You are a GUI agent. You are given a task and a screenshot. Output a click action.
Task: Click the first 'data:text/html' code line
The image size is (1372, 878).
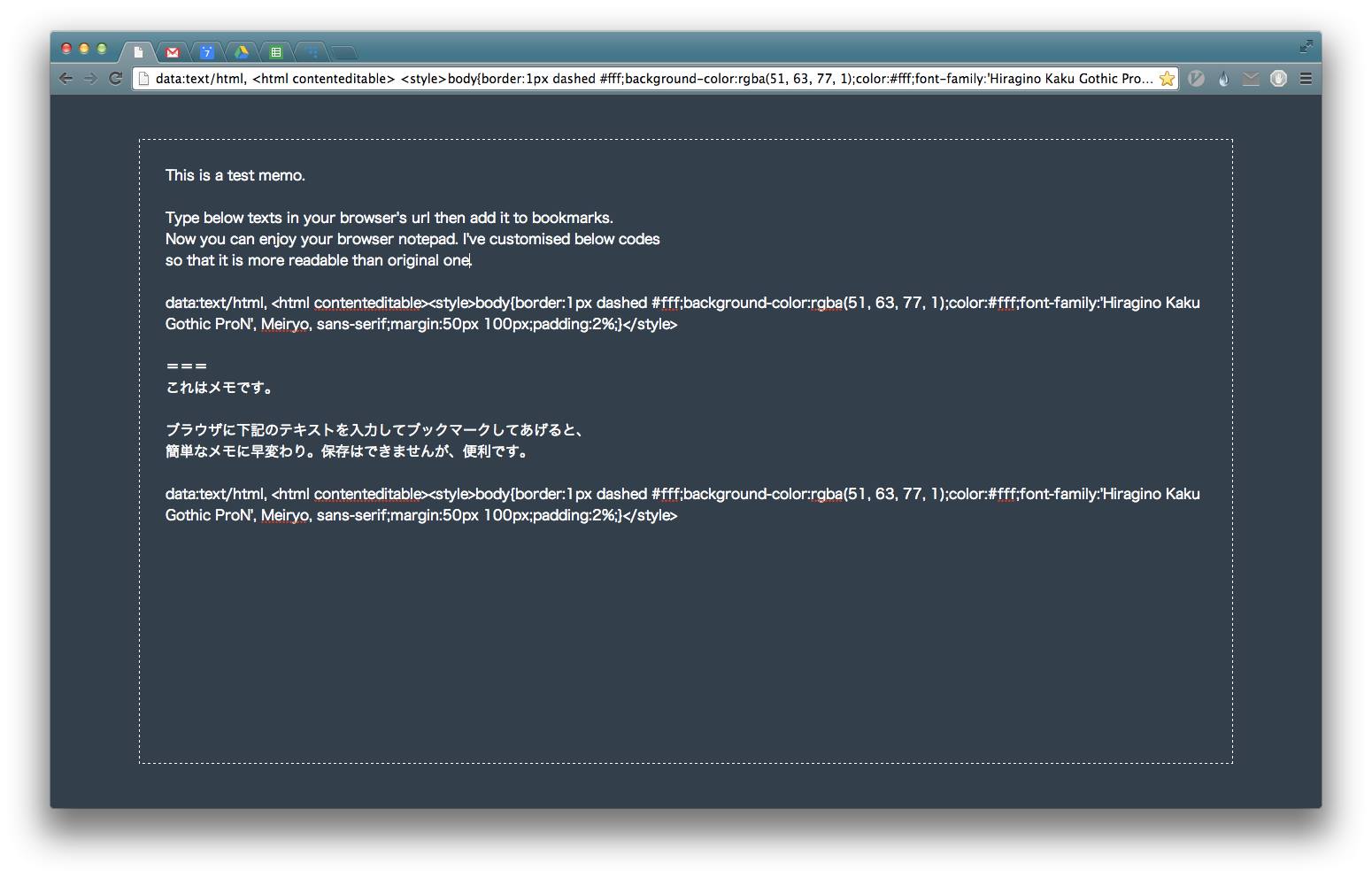(x=682, y=303)
